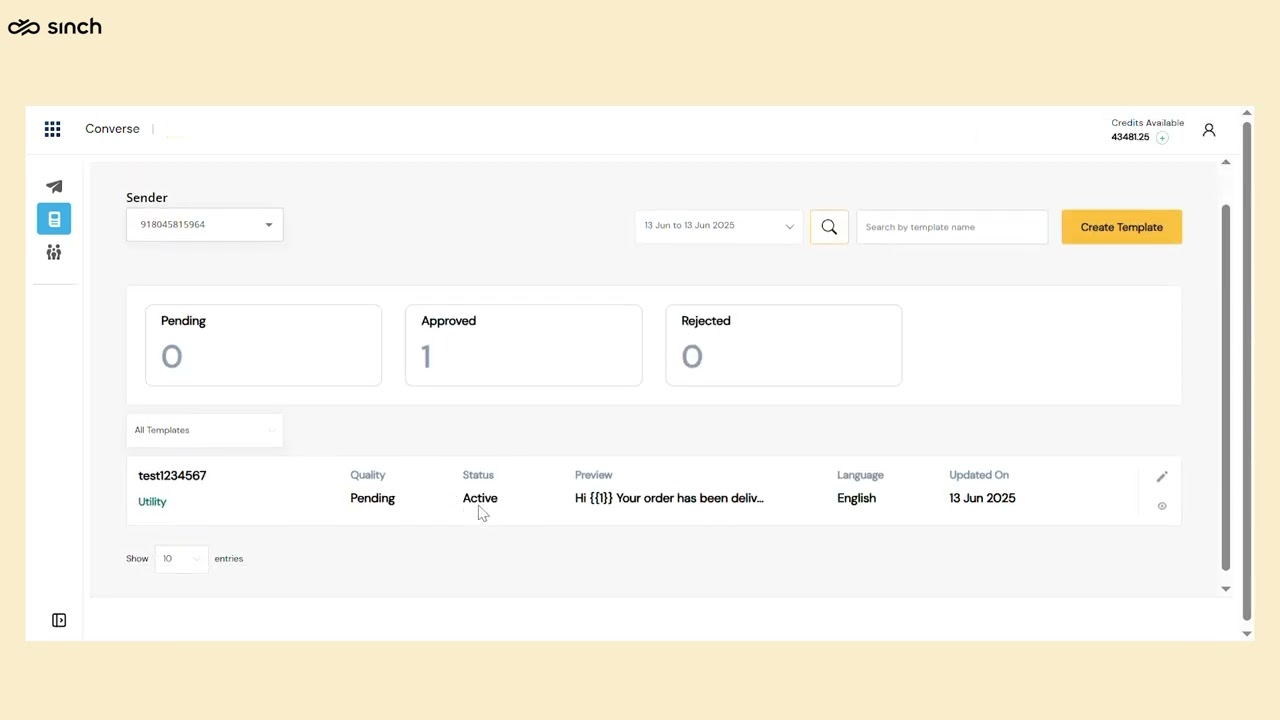
Task: Edit template test1234567 pencil icon
Action: point(1162,477)
